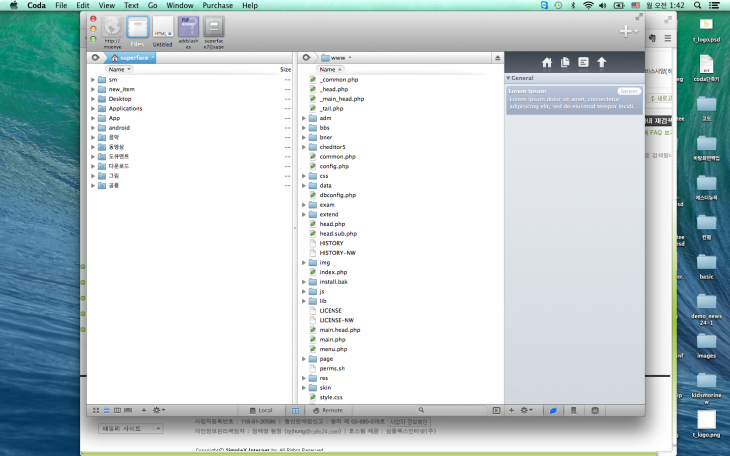Click the upload arrow icon in the sidebar

(602, 62)
